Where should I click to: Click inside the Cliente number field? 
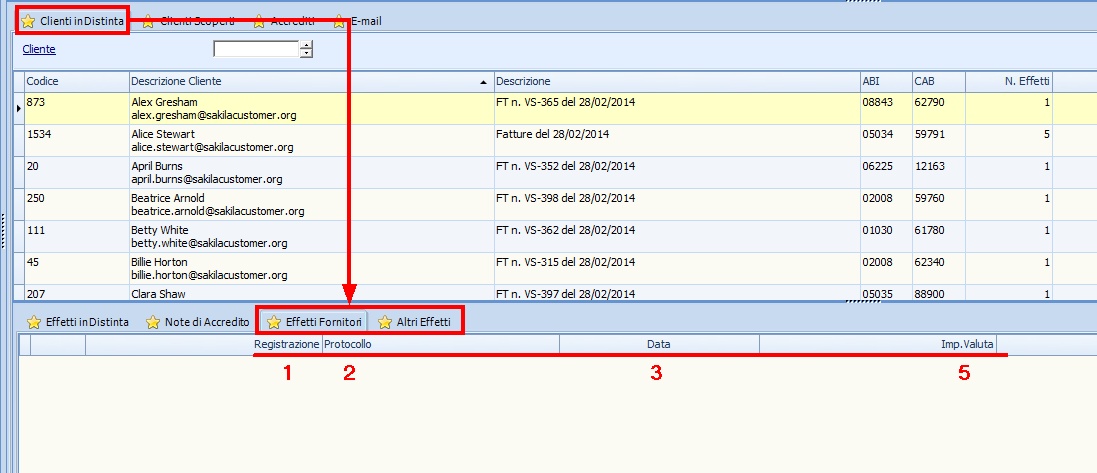click(256, 49)
